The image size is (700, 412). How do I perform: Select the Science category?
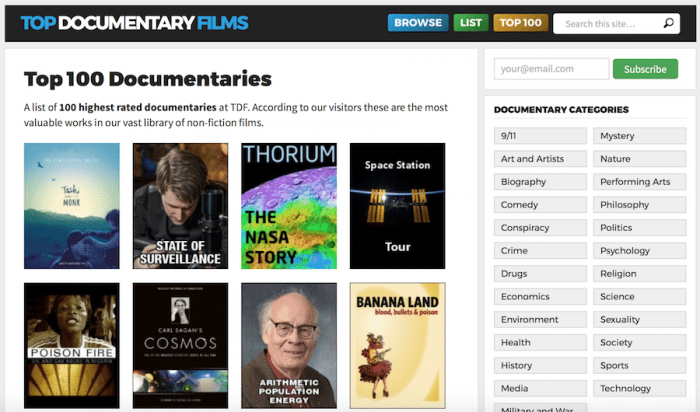639,296
